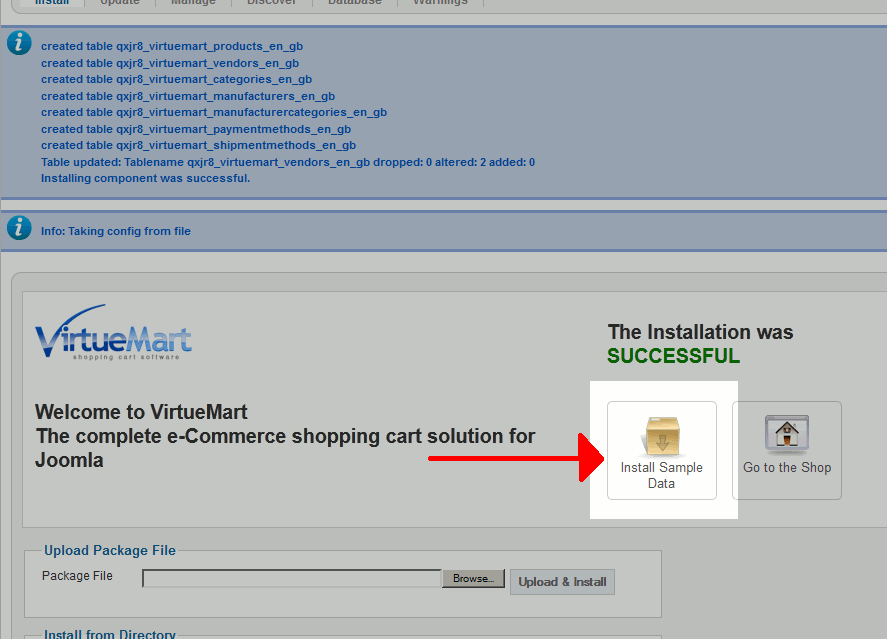The height and width of the screenshot is (639, 887).
Task: Click the Upload & Install button
Action: (562, 582)
